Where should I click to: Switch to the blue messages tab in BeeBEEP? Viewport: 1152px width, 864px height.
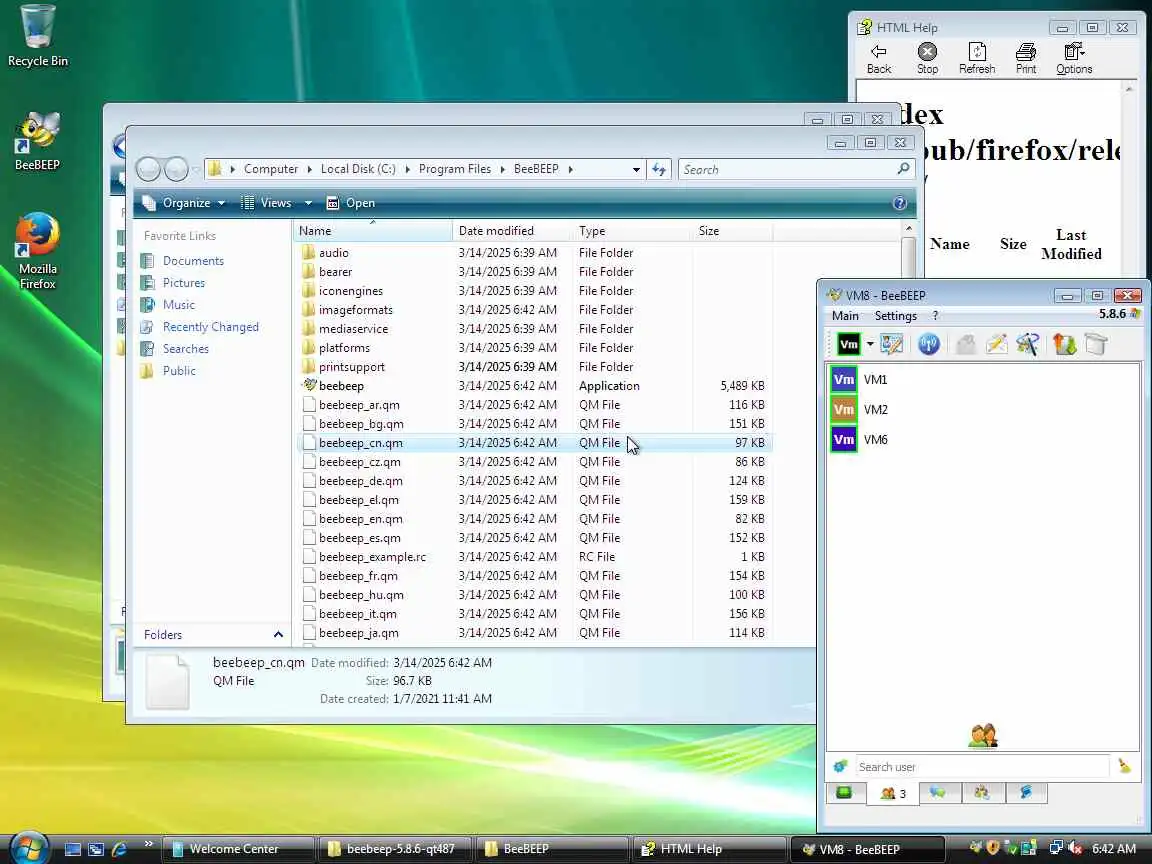point(1026,793)
